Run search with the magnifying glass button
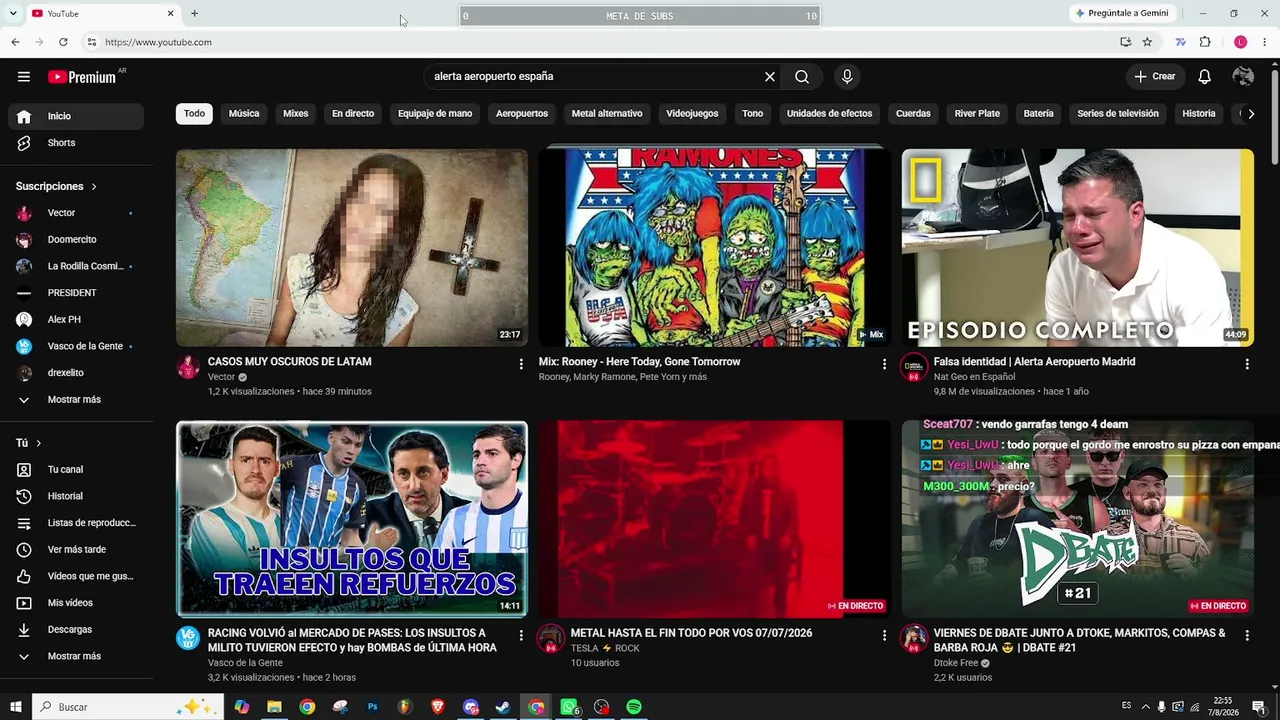The width and height of the screenshot is (1280, 720). (802, 77)
